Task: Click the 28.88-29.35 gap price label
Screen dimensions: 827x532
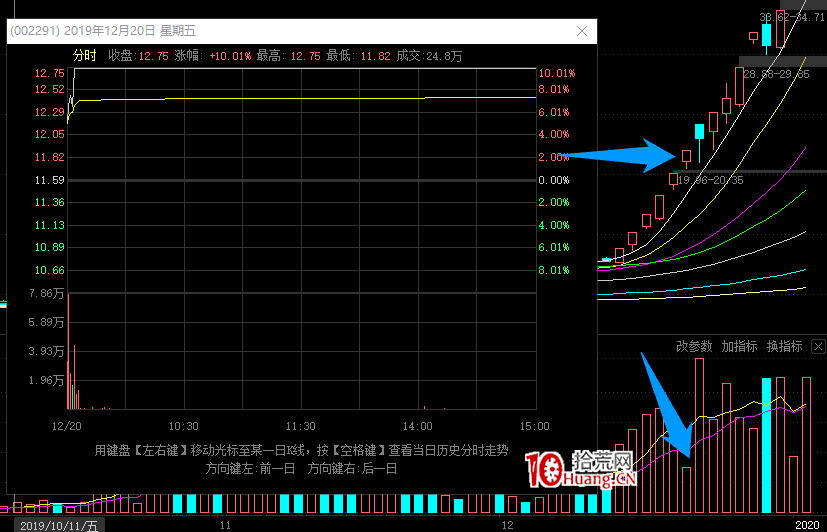Action: pos(776,74)
